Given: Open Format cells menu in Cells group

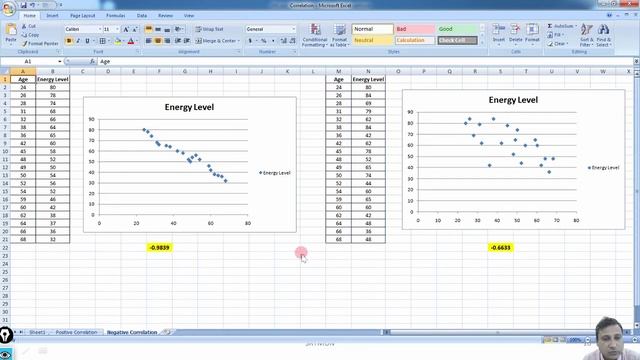Looking at the screenshot, I should click(x=532, y=34).
